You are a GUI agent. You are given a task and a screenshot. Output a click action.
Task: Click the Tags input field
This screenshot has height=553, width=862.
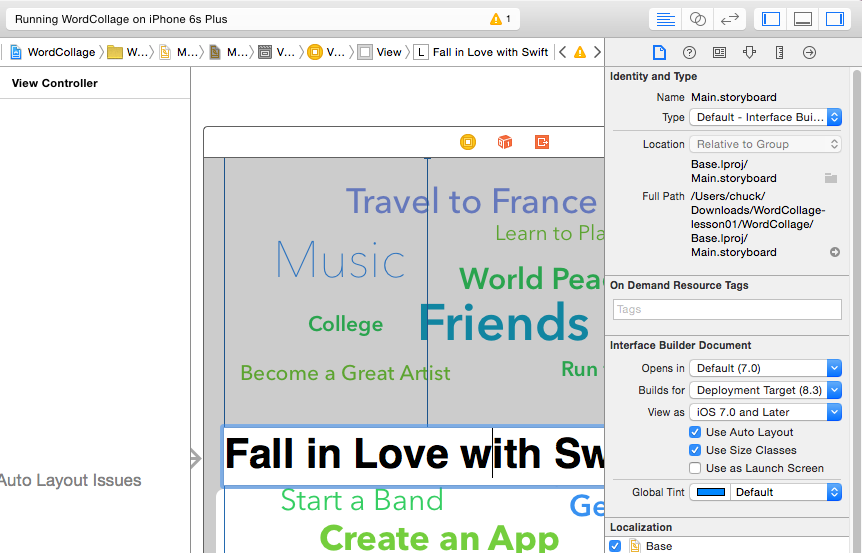tap(727, 309)
